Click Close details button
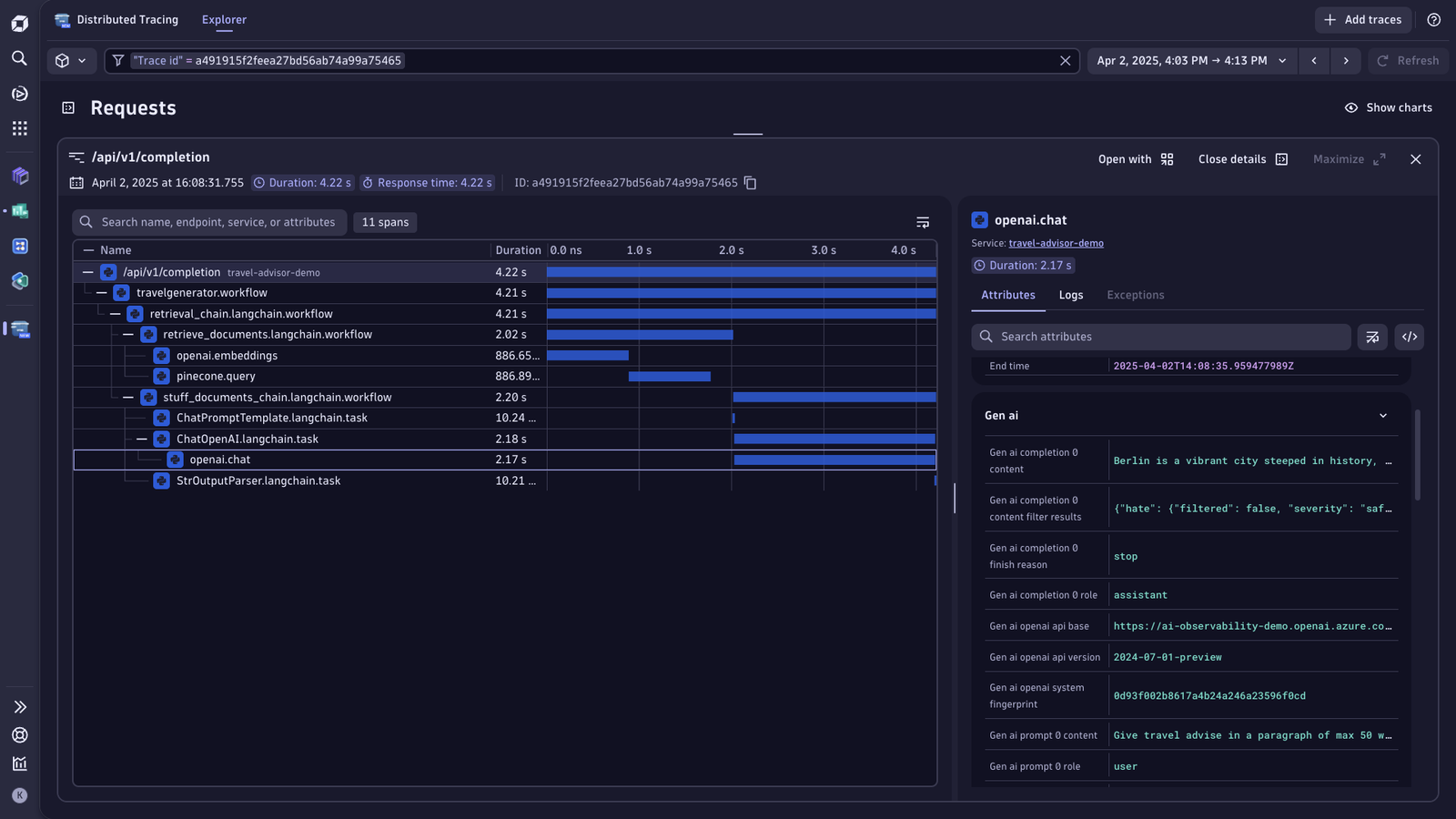The width and height of the screenshot is (1456, 819). (x=1243, y=159)
